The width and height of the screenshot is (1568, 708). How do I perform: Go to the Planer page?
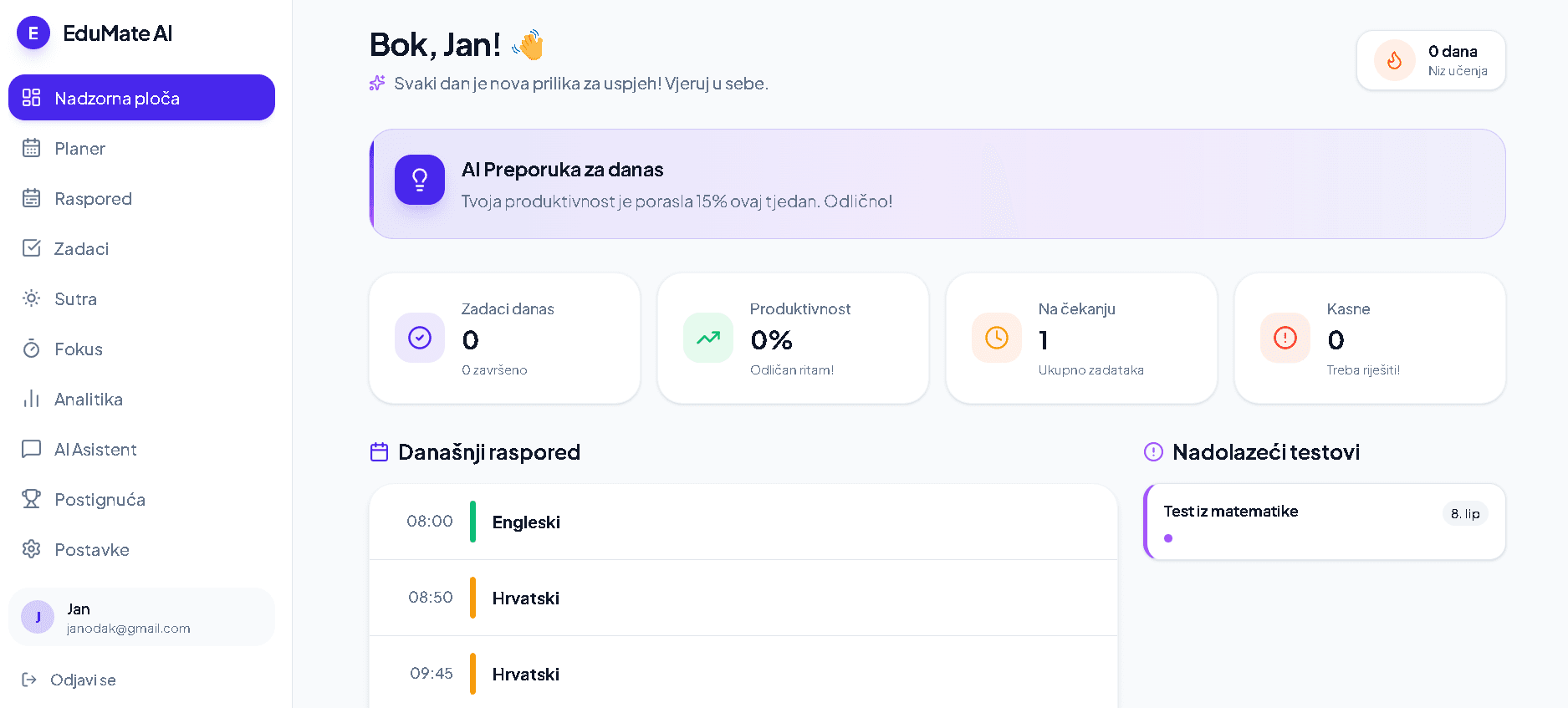click(141, 148)
